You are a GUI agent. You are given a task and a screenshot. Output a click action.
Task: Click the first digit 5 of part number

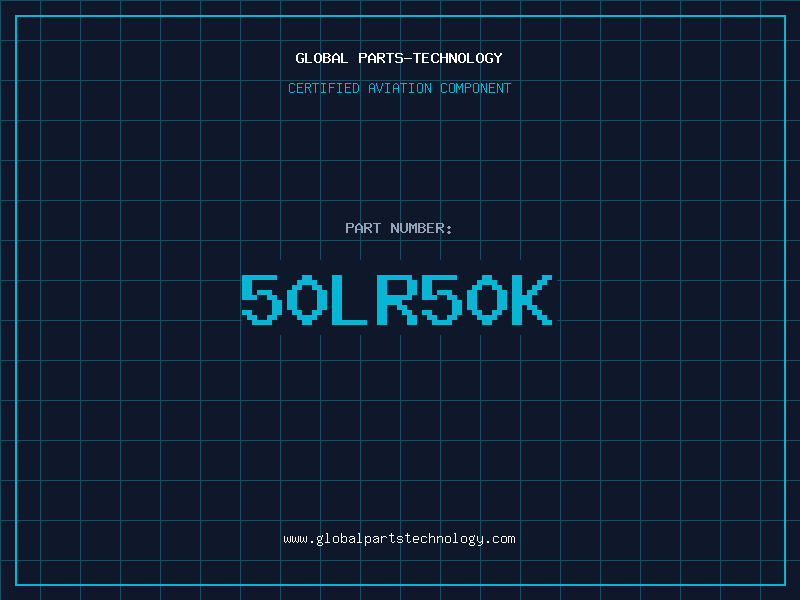pyautogui.click(x=262, y=300)
